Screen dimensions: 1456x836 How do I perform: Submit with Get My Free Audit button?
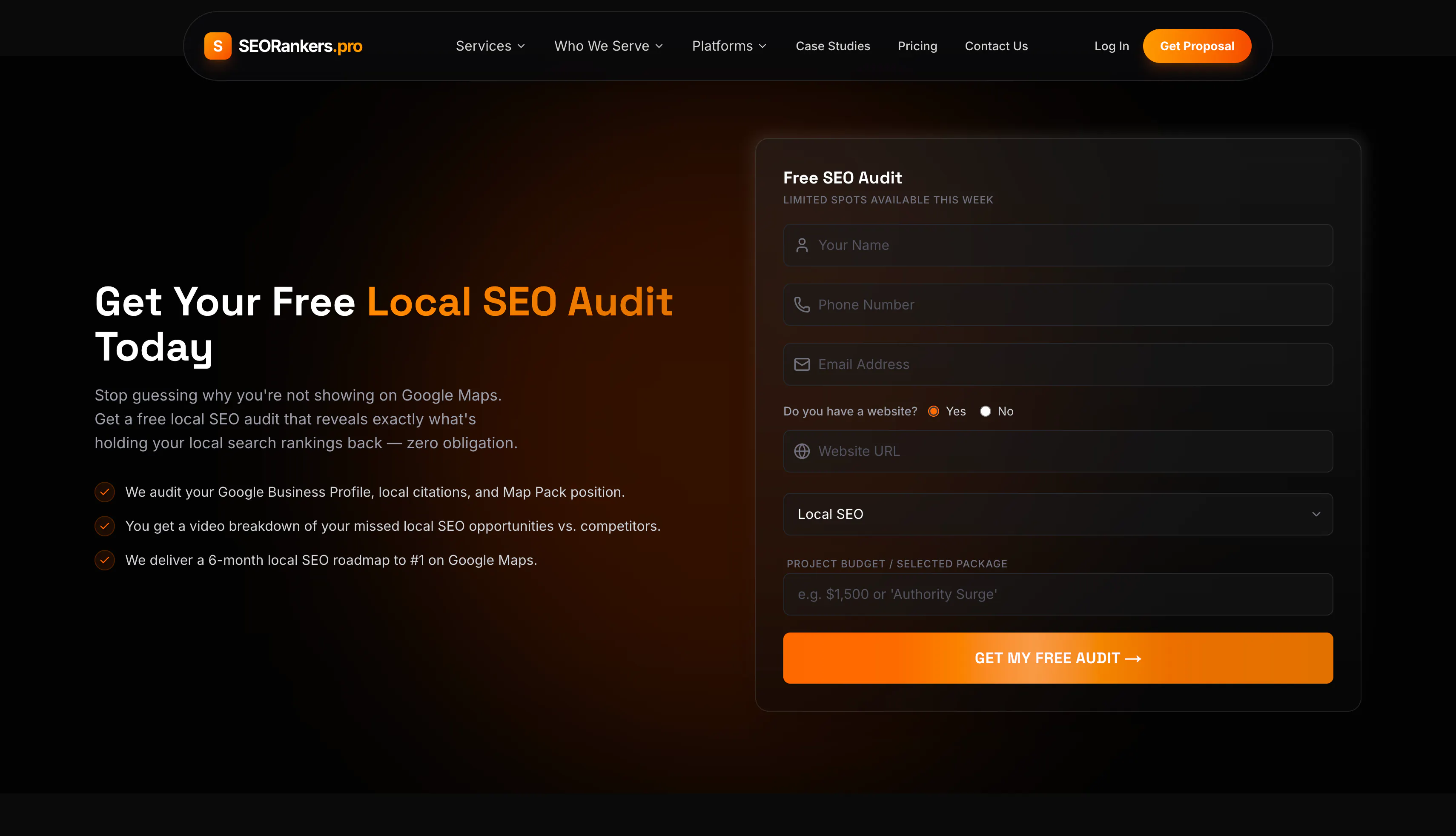(x=1058, y=658)
